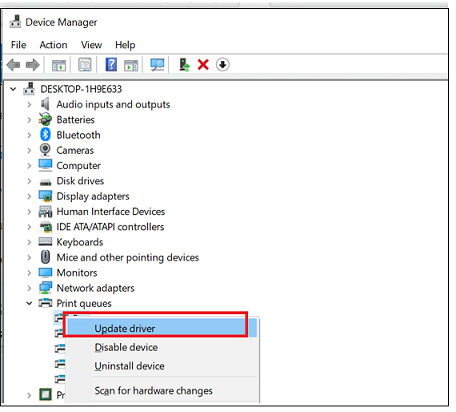Click the Display adapters icon
Image resolution: width=456 pixels, height=412 pixels.
pos(45,196)
